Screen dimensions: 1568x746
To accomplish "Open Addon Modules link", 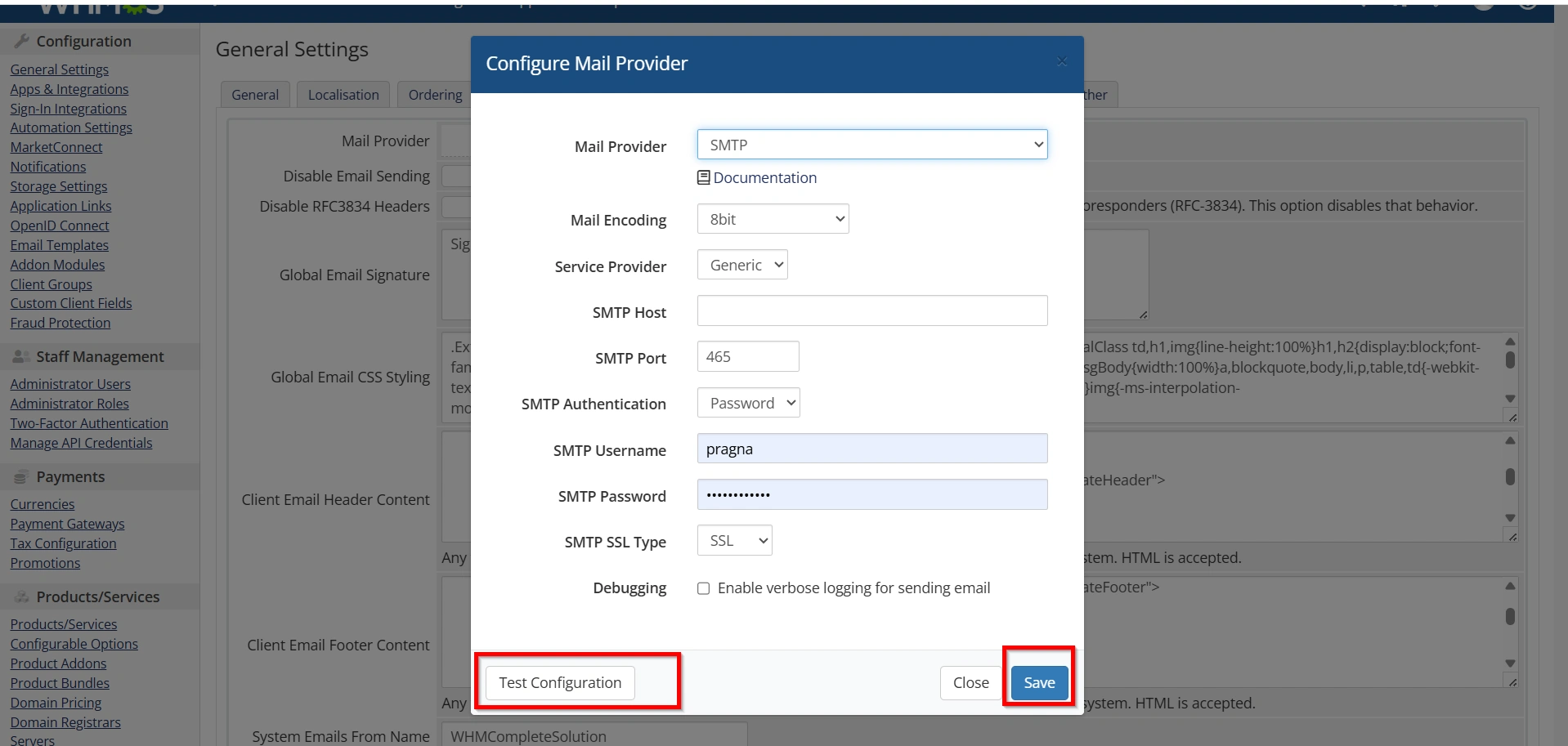I will coord(57,265).
